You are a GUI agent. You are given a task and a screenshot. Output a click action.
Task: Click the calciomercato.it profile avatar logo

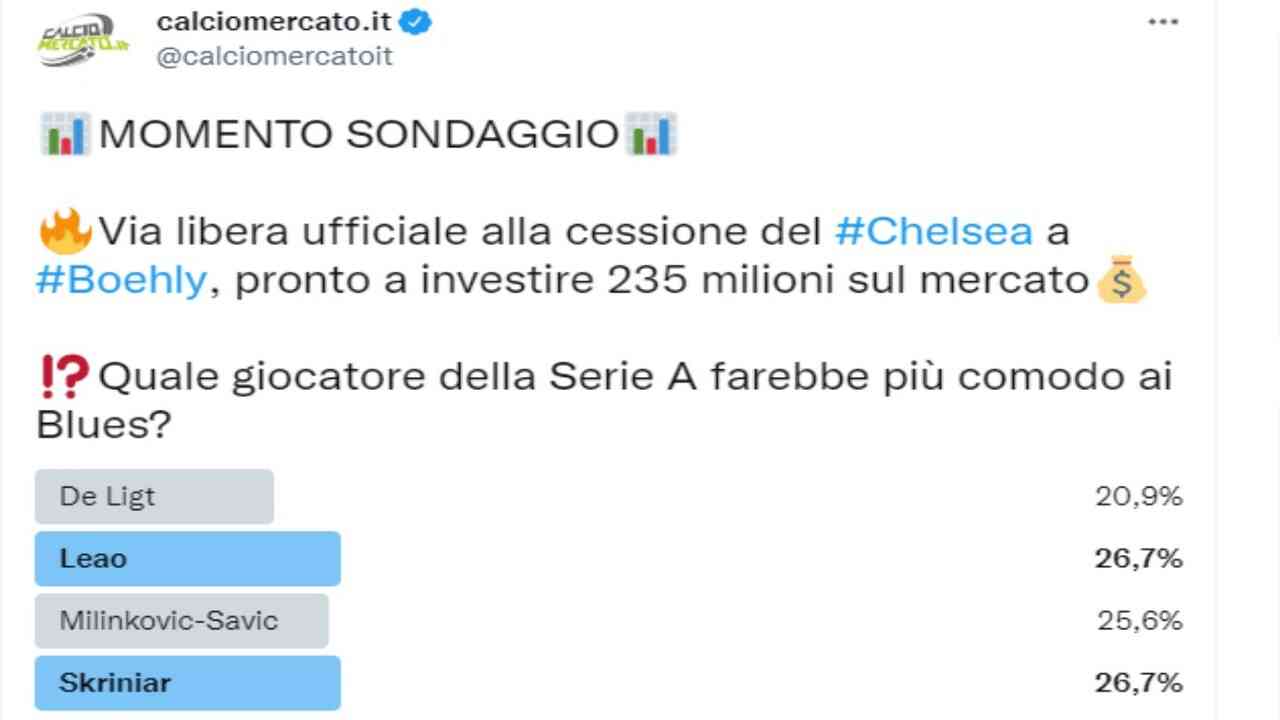click(84, 41)
